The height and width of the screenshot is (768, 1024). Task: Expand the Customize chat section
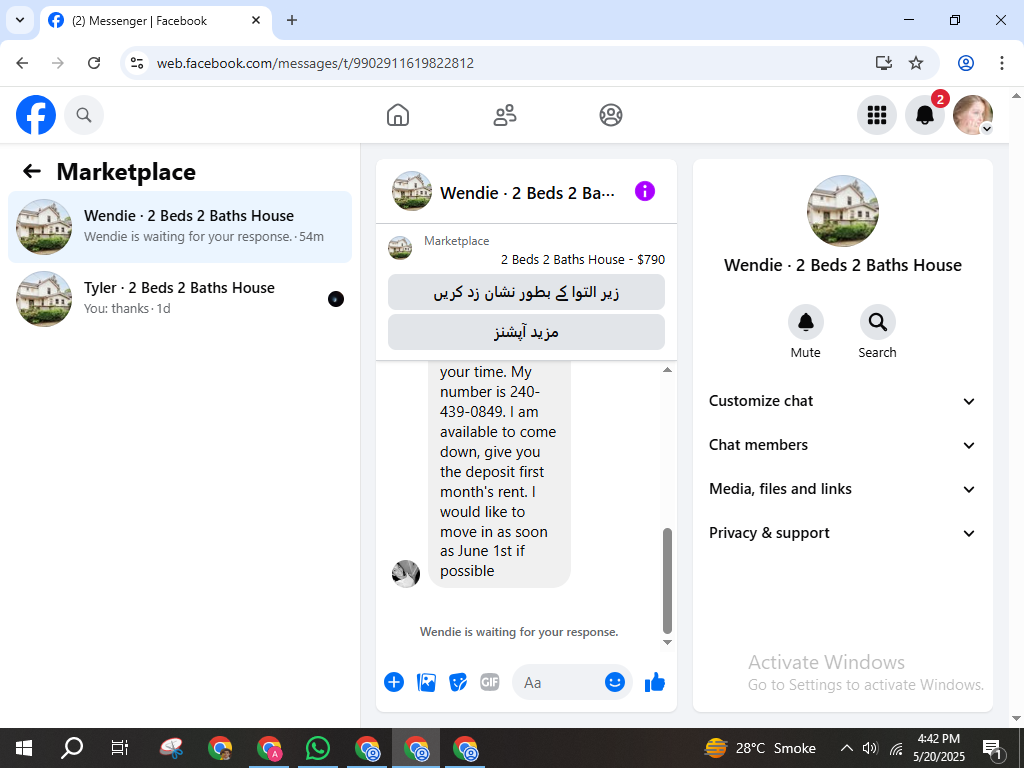pyautogui.click(x=842, y=401)
